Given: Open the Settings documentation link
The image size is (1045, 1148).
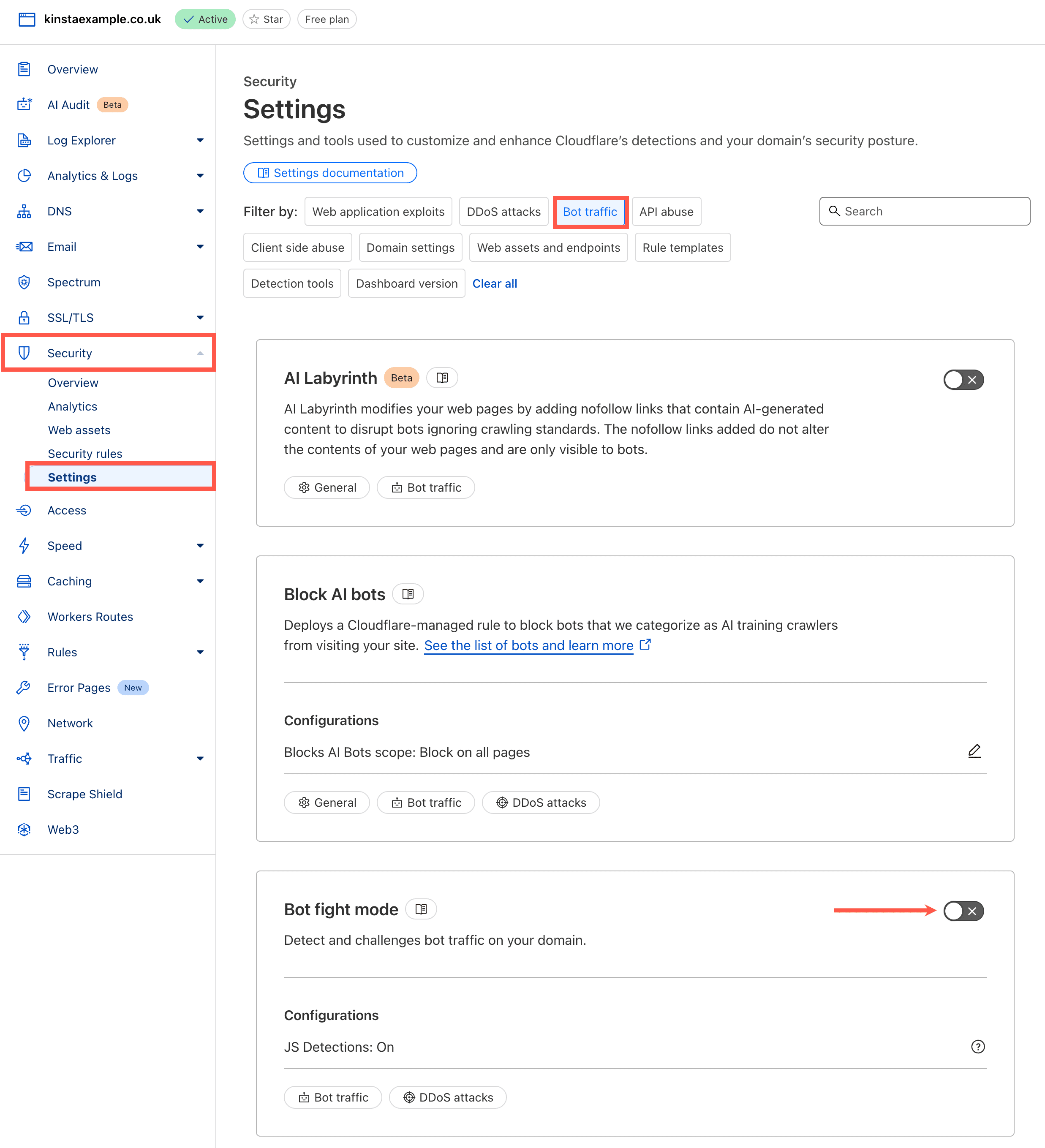Looking at the screenshot, I should click(x=330, y=173).
